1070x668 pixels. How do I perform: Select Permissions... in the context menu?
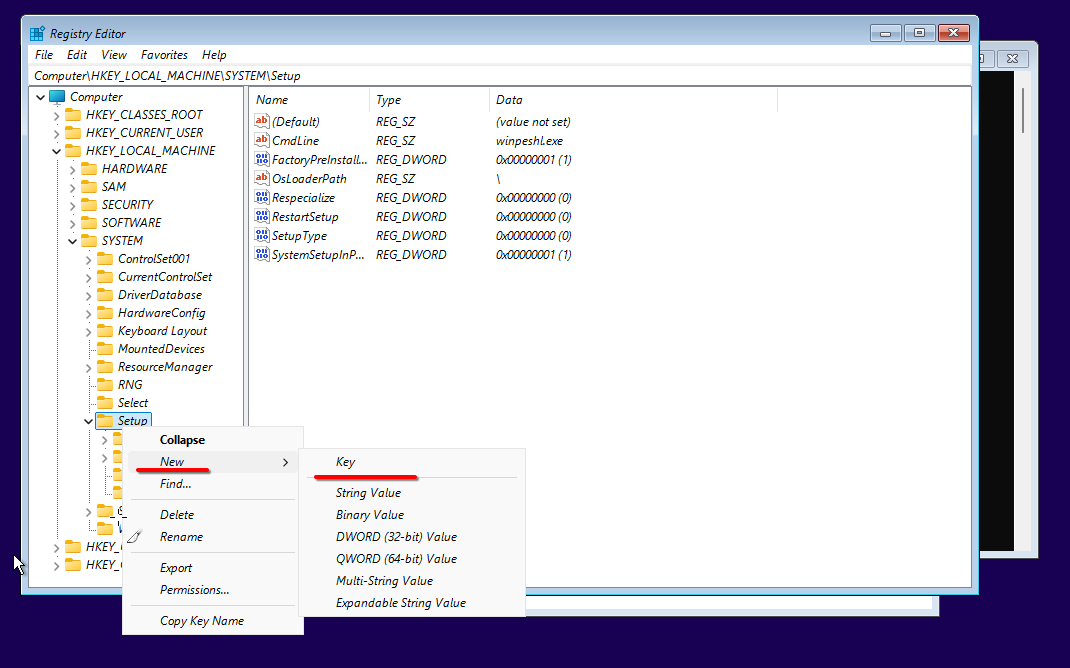(x=213, y=590)
